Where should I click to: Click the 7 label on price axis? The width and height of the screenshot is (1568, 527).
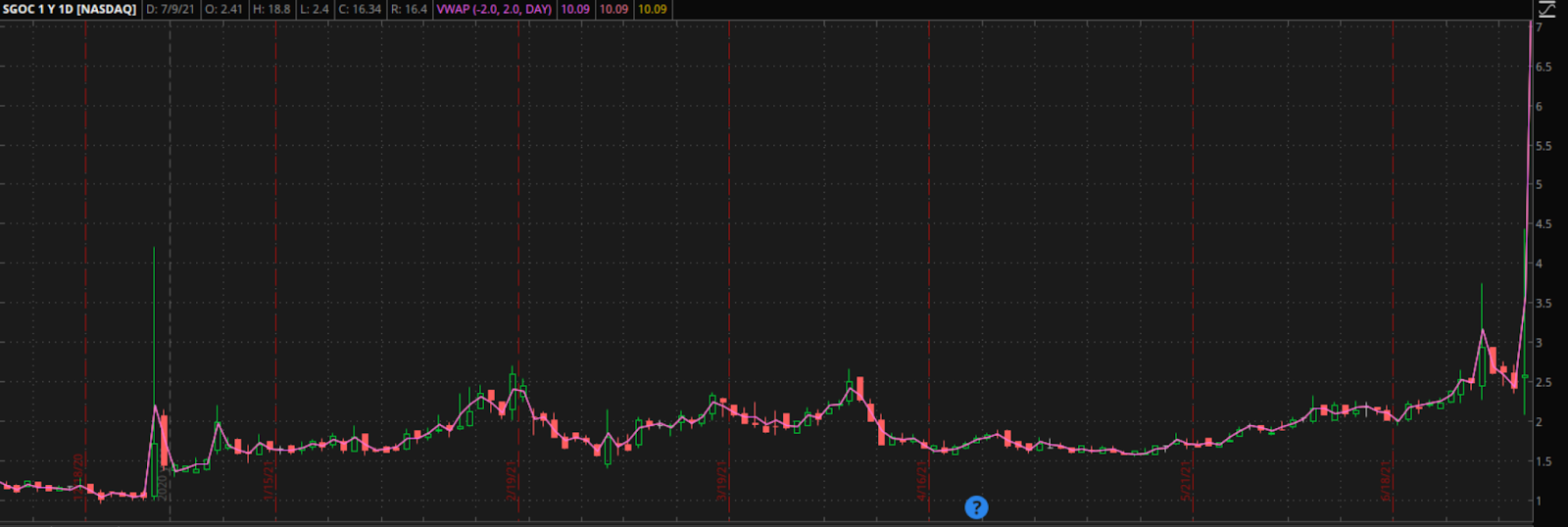(x=1540, y=27)
